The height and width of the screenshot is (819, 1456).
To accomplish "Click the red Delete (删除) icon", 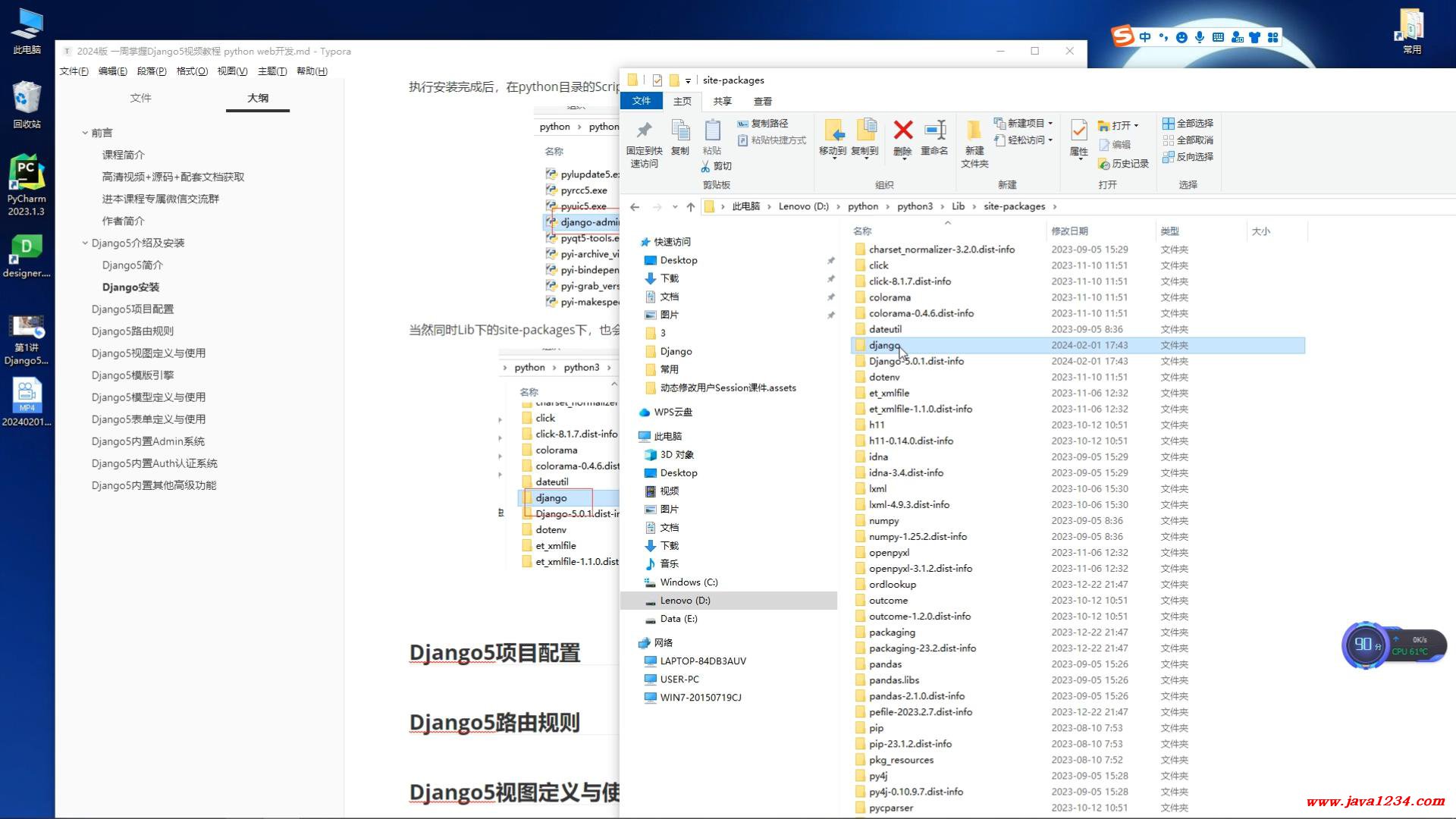I will point(902,130).
